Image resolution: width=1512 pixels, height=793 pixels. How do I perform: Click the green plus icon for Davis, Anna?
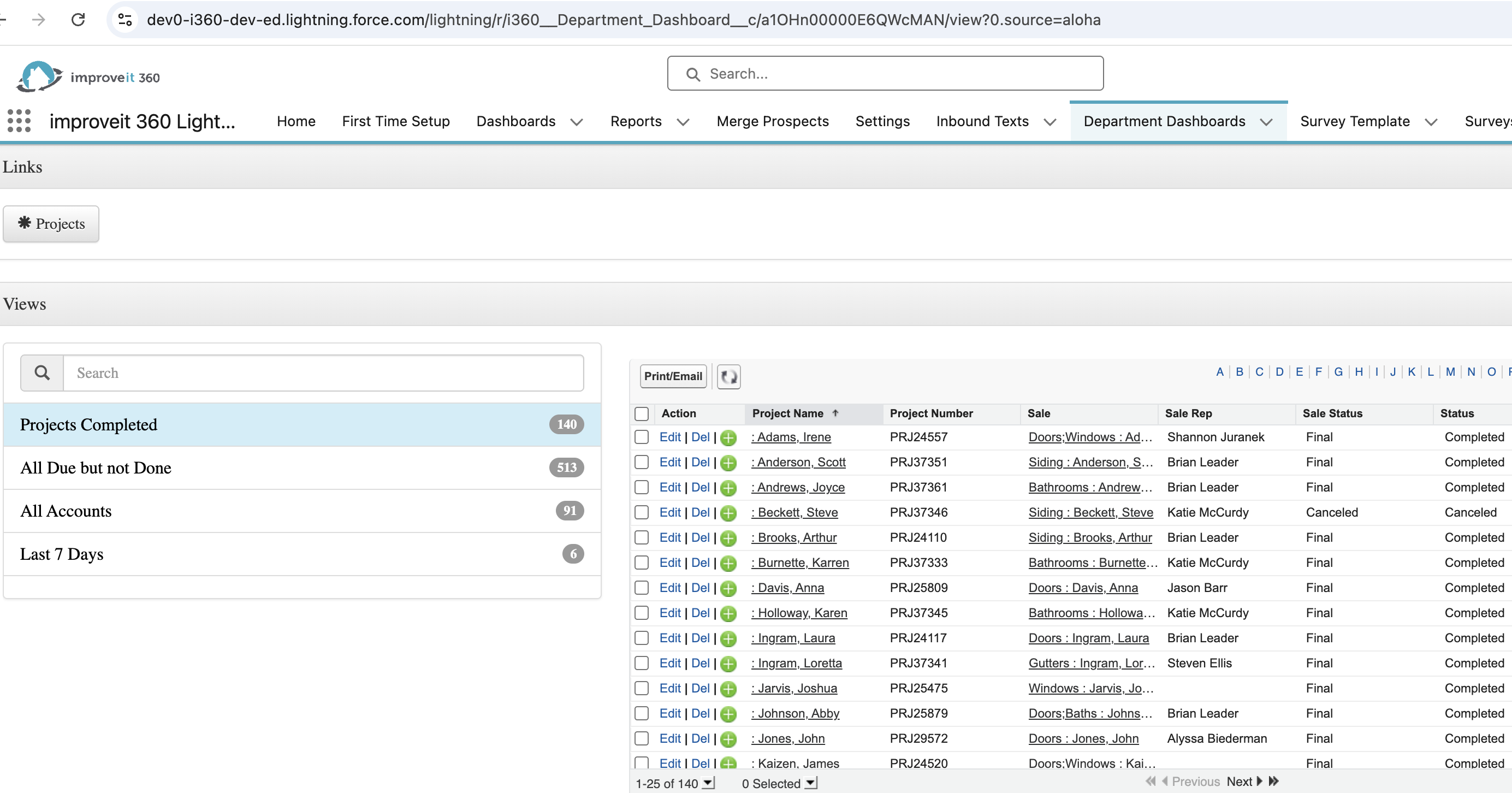point(728,588)
